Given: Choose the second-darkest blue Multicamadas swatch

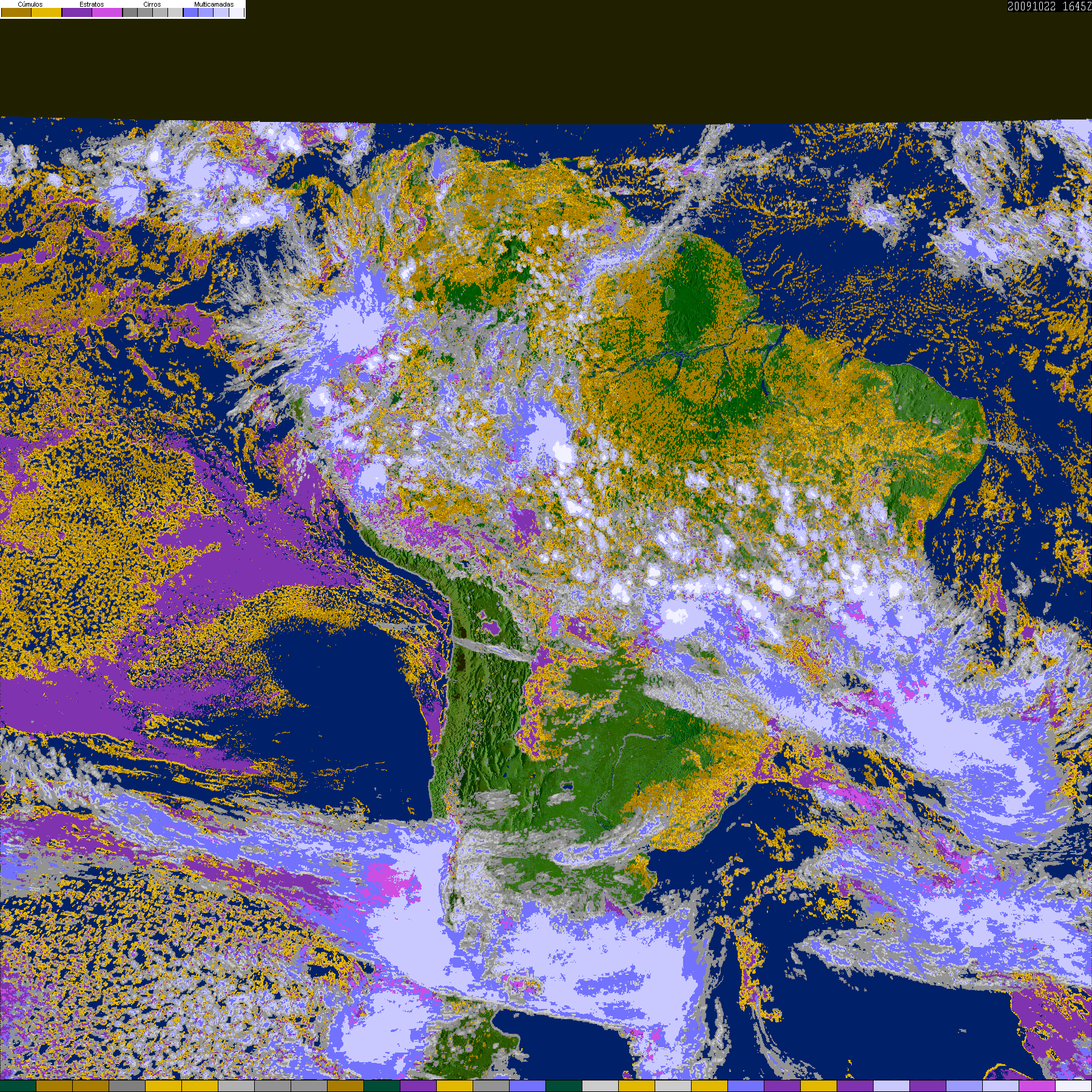Looking at the screenshot, I should click(x=206, y=12).
